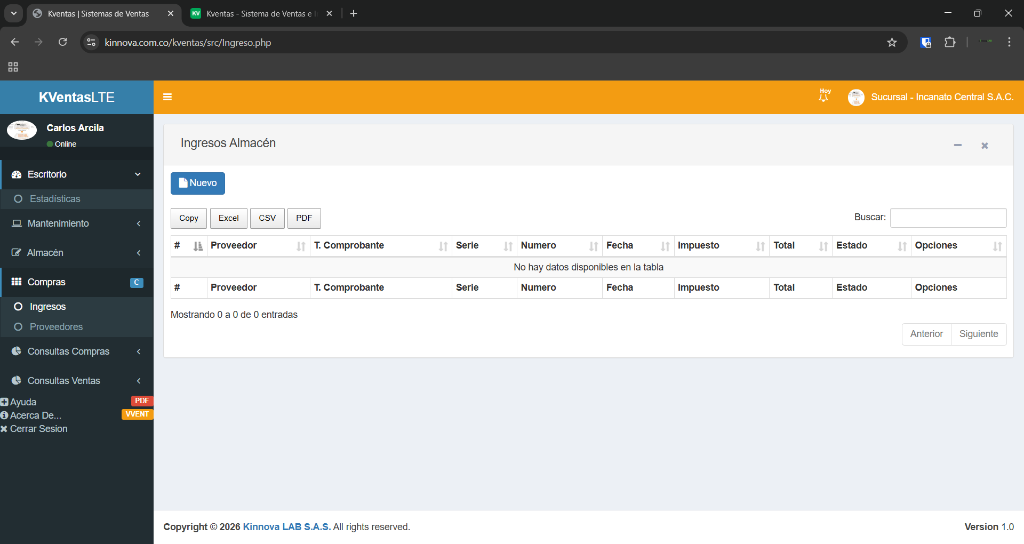Sort table by # column
This screenshot has height=544, width=1024.
point(189,246)
